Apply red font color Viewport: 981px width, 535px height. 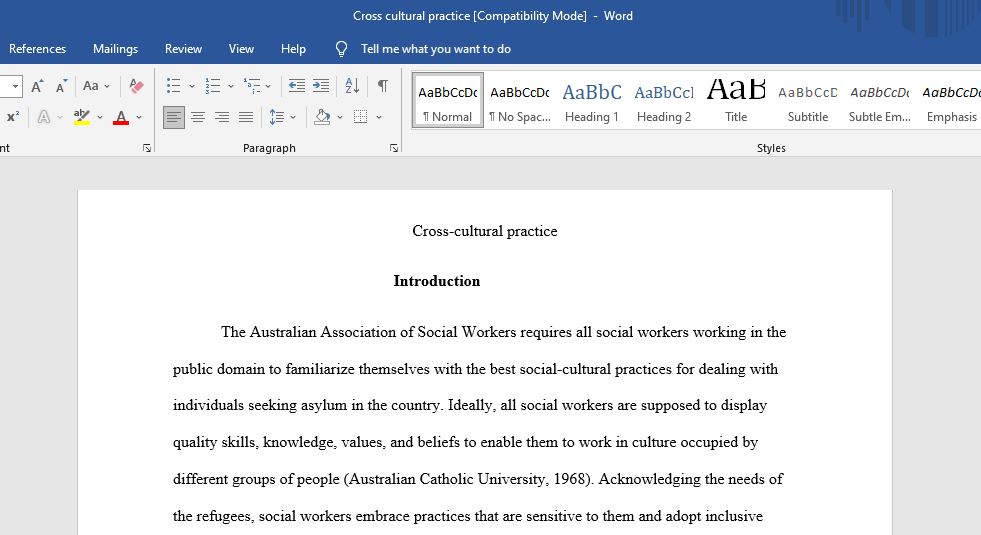click(121, 116)
